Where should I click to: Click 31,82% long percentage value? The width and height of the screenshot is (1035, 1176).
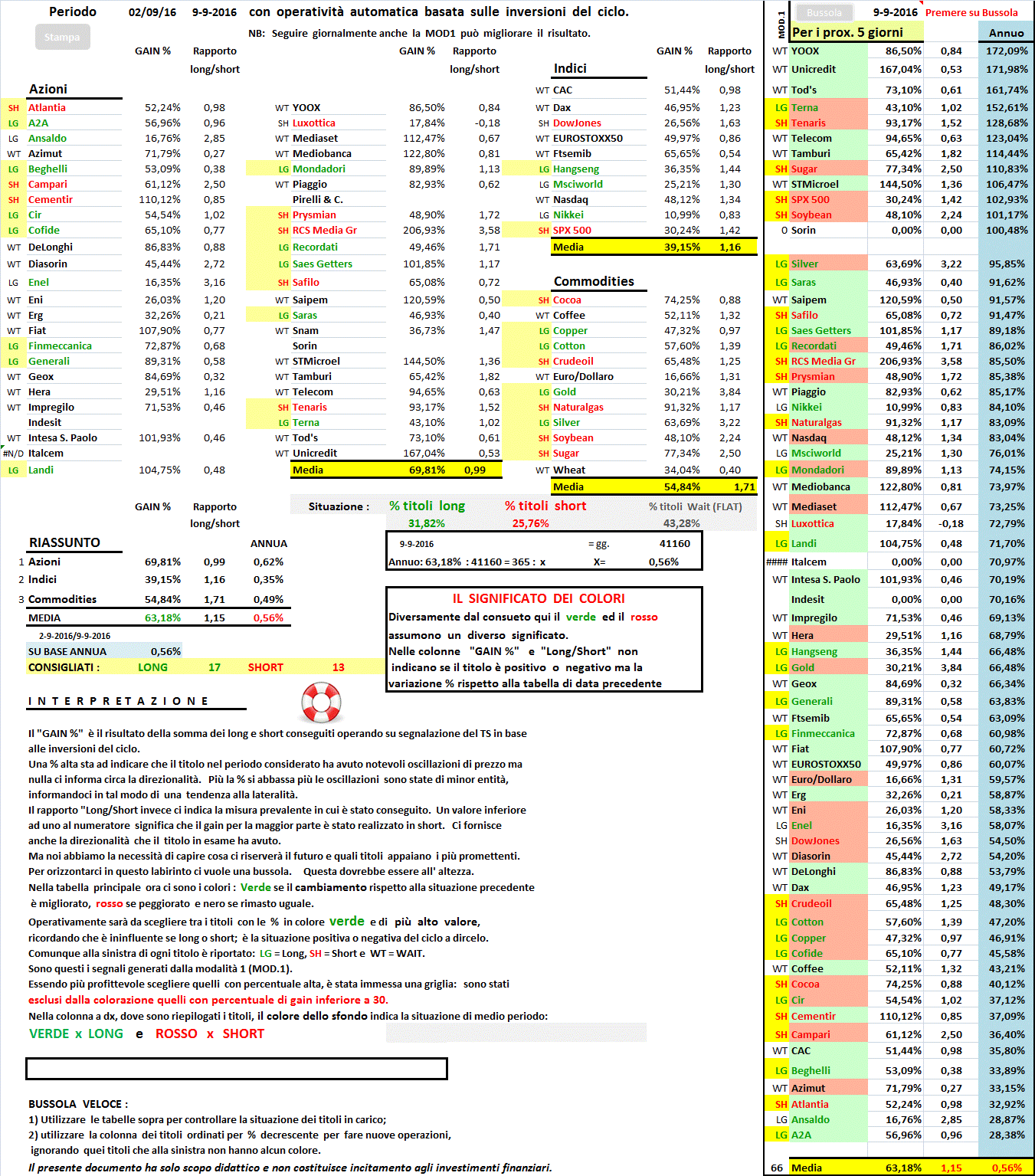tap(427, 523)
